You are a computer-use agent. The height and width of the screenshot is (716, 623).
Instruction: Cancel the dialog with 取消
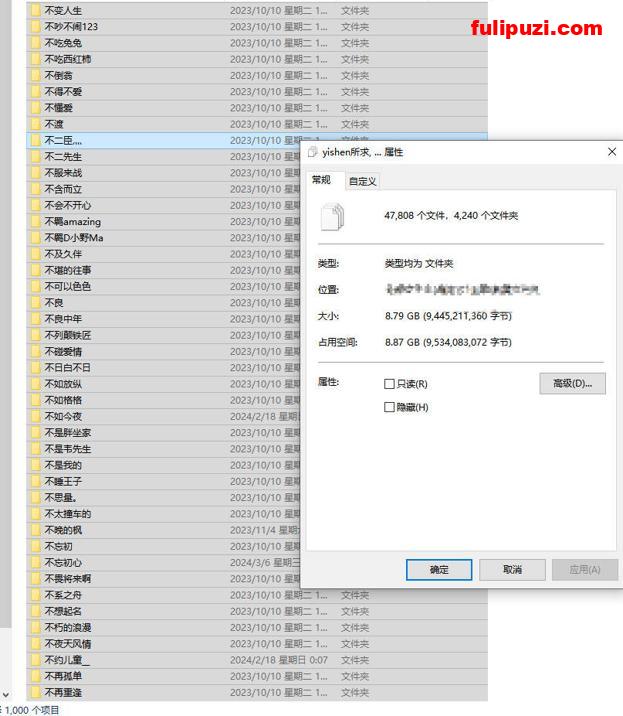[512, 569]
